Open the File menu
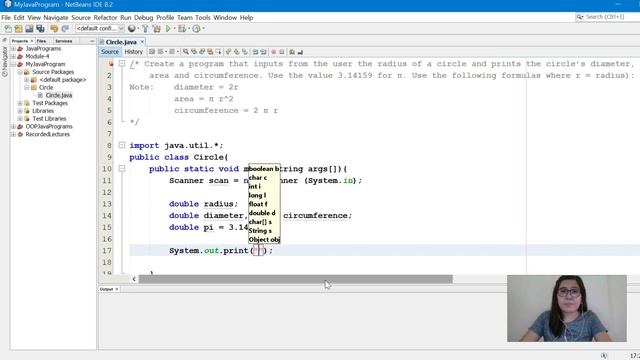The image size is (640, 360). click(x=6, y=18)
